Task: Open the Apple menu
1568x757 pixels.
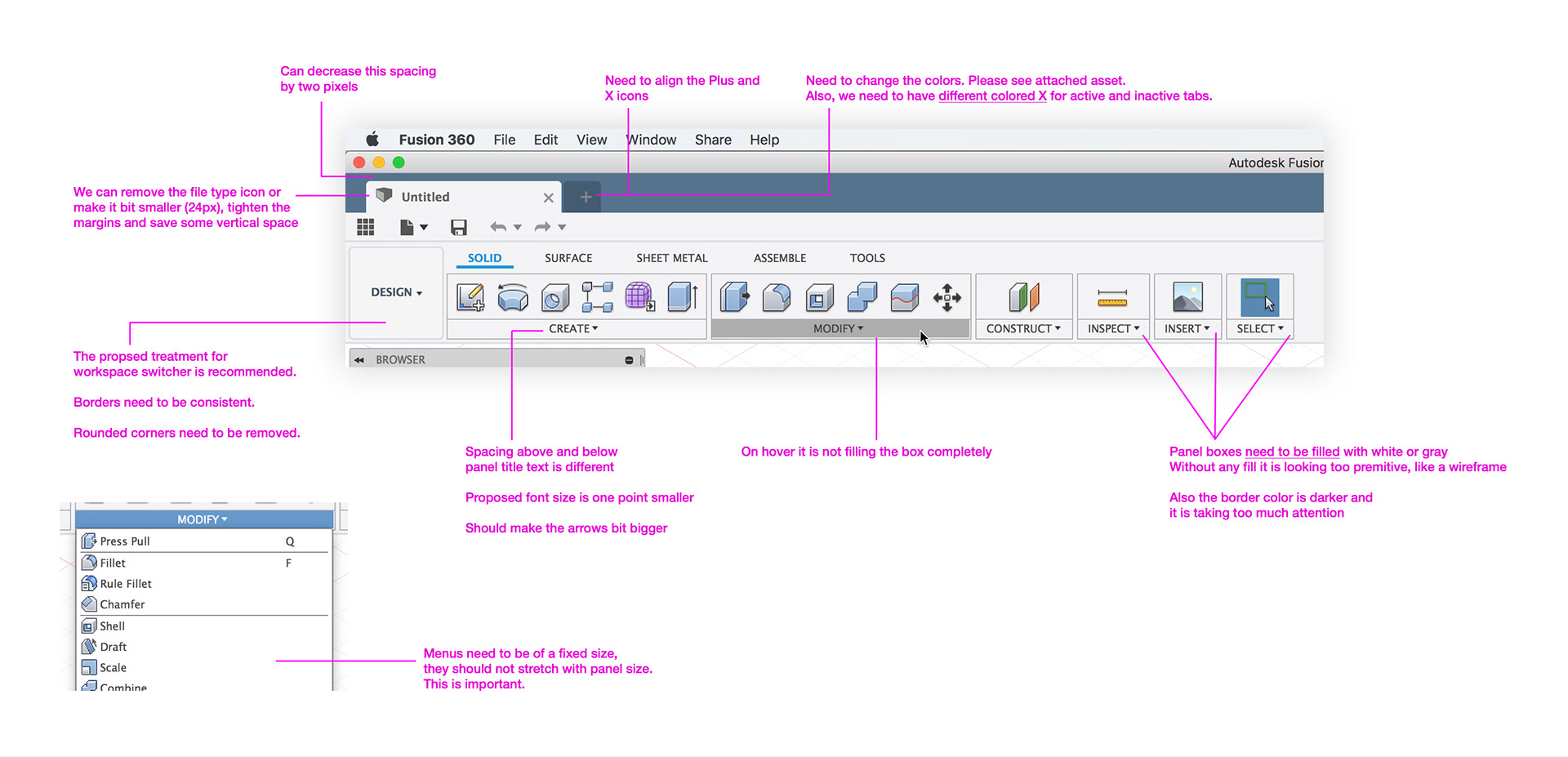Action: pyautogui.click(x=372, y=139)
